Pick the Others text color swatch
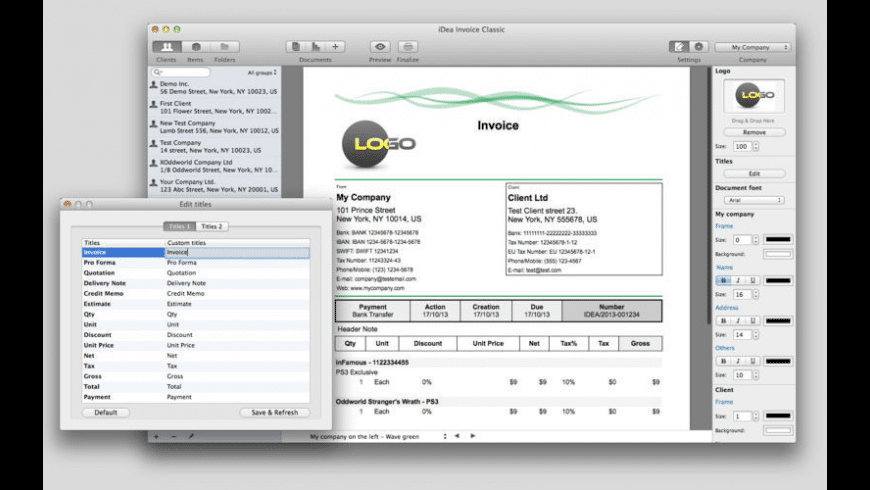 (x=778, y=361)
